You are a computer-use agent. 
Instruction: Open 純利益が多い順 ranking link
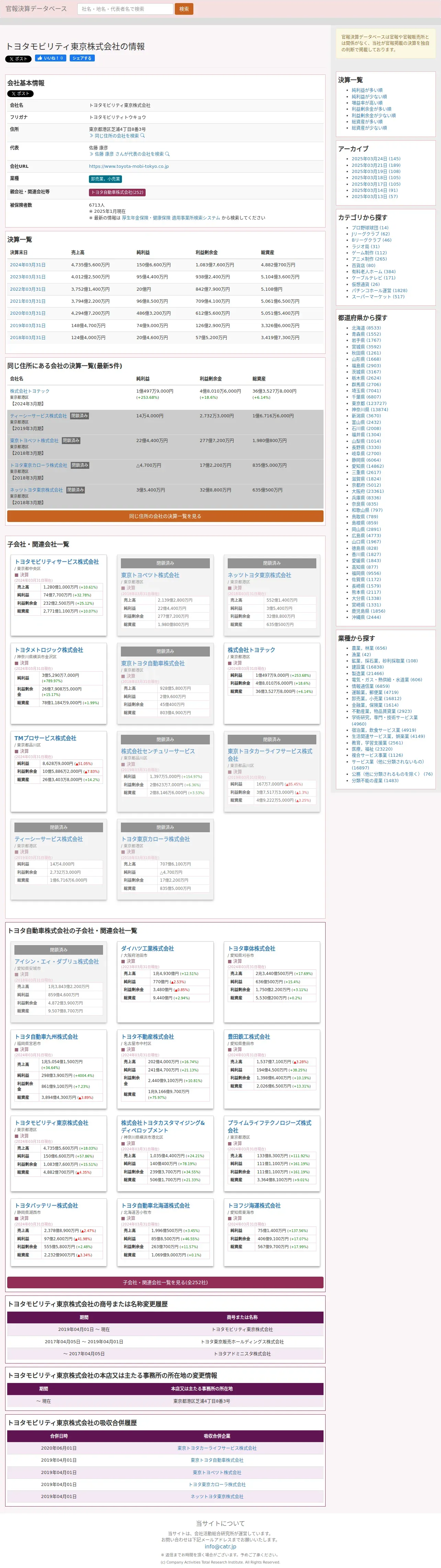(x=367, y=90)
